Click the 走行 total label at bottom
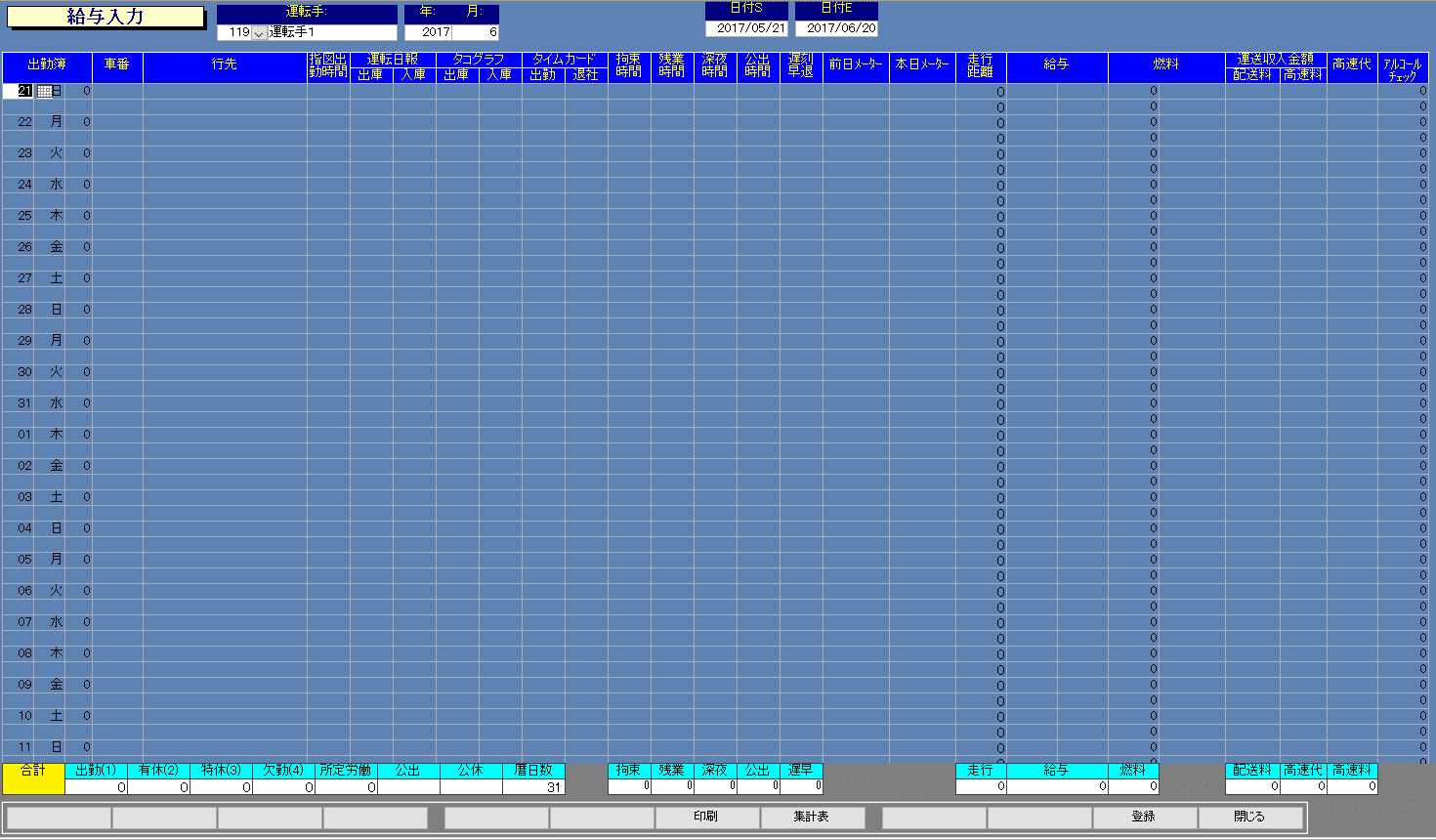Screen dimensions: 1436x840 tap(981, 771)
